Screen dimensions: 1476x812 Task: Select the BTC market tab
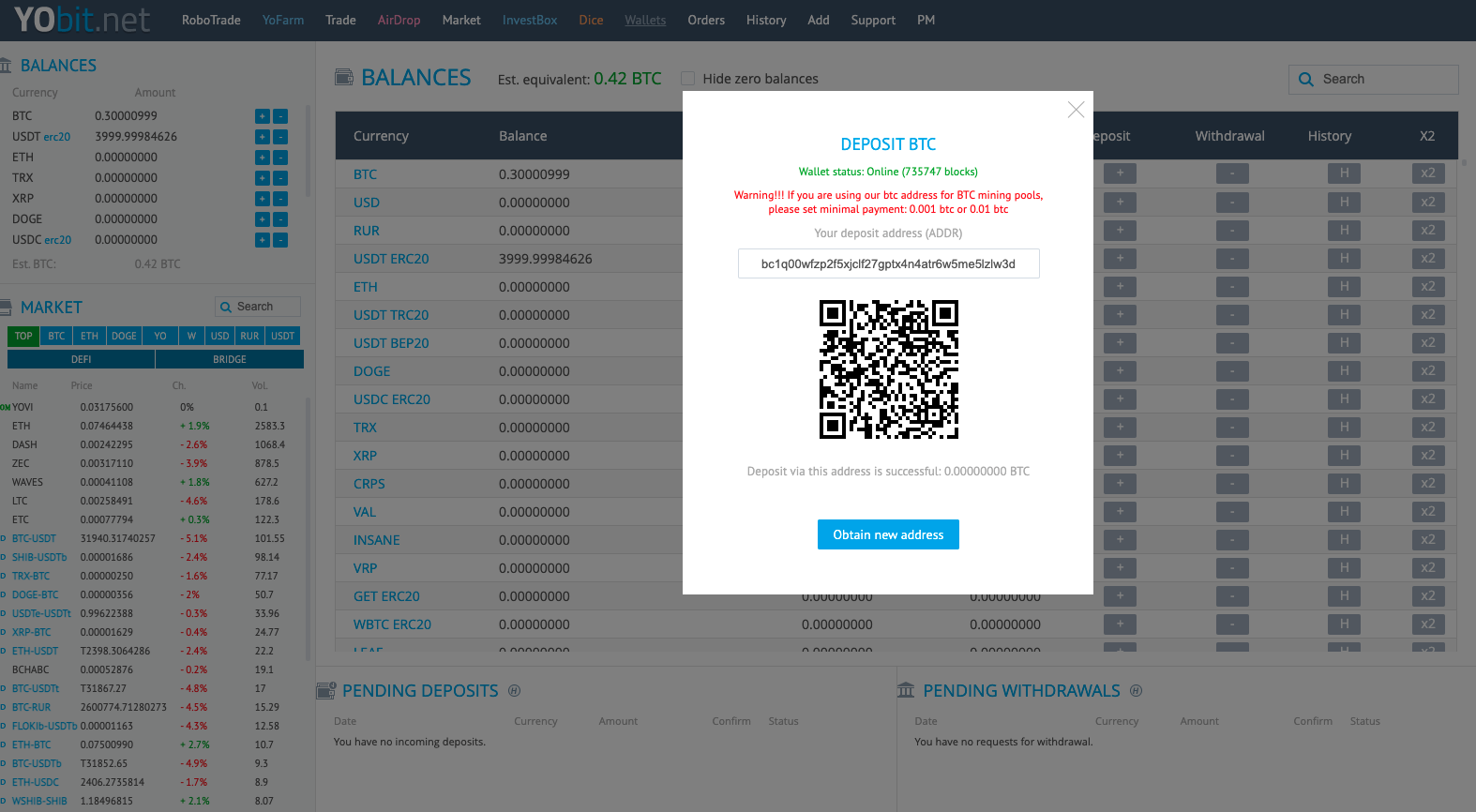point(56,336)
